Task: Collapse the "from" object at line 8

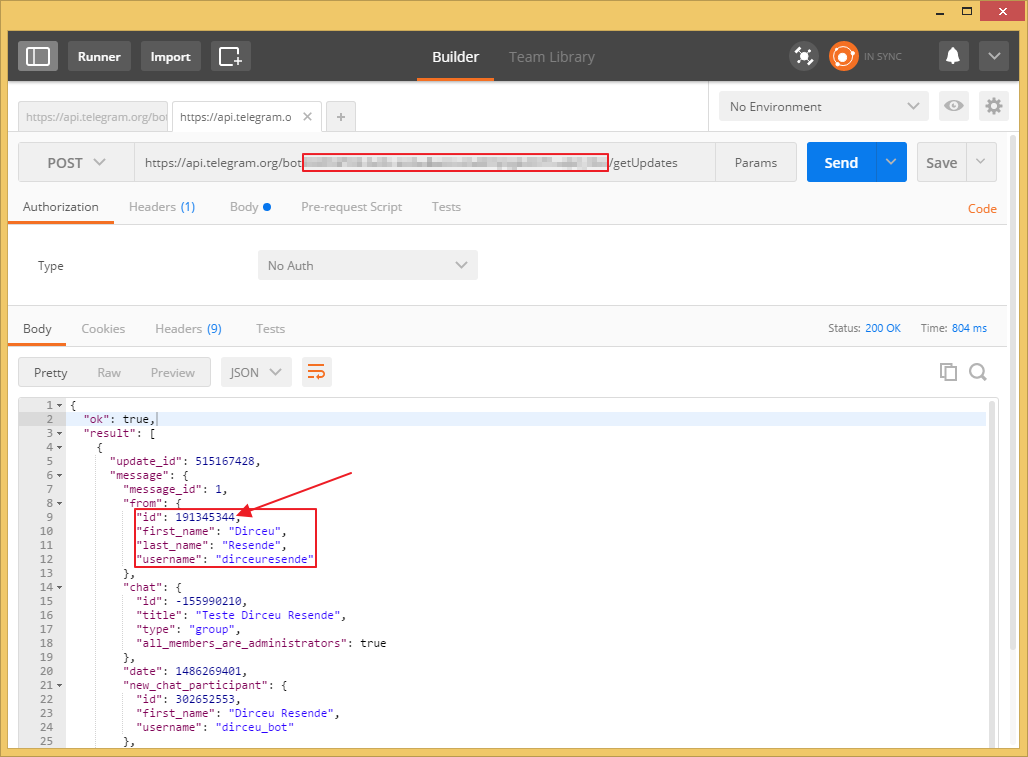Action: [x=60, y=504]
